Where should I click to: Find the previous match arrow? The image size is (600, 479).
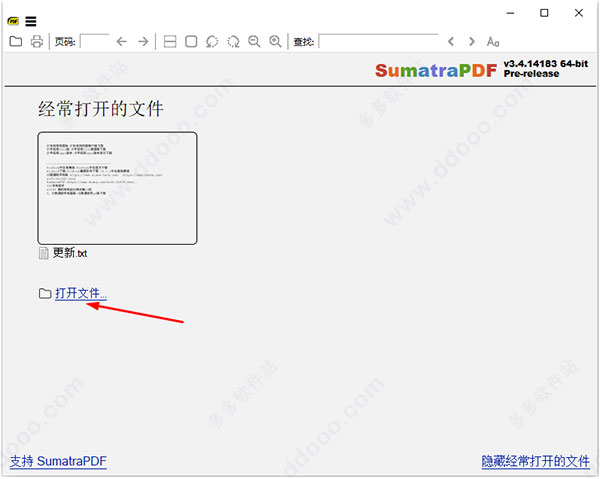451,41
